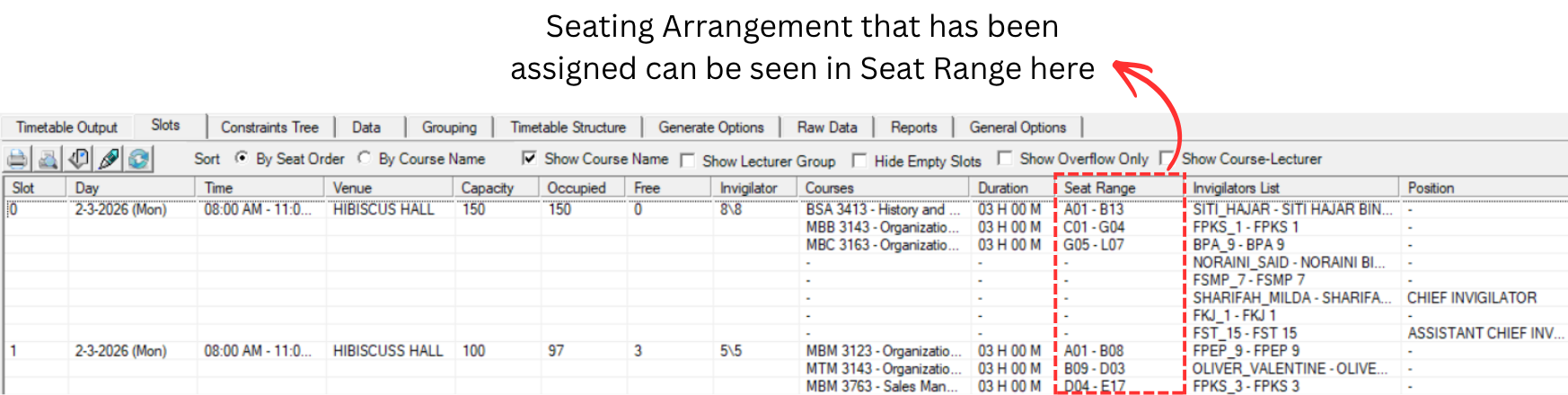Open the Data tab

pyautogui.click(x=366, y=127)
